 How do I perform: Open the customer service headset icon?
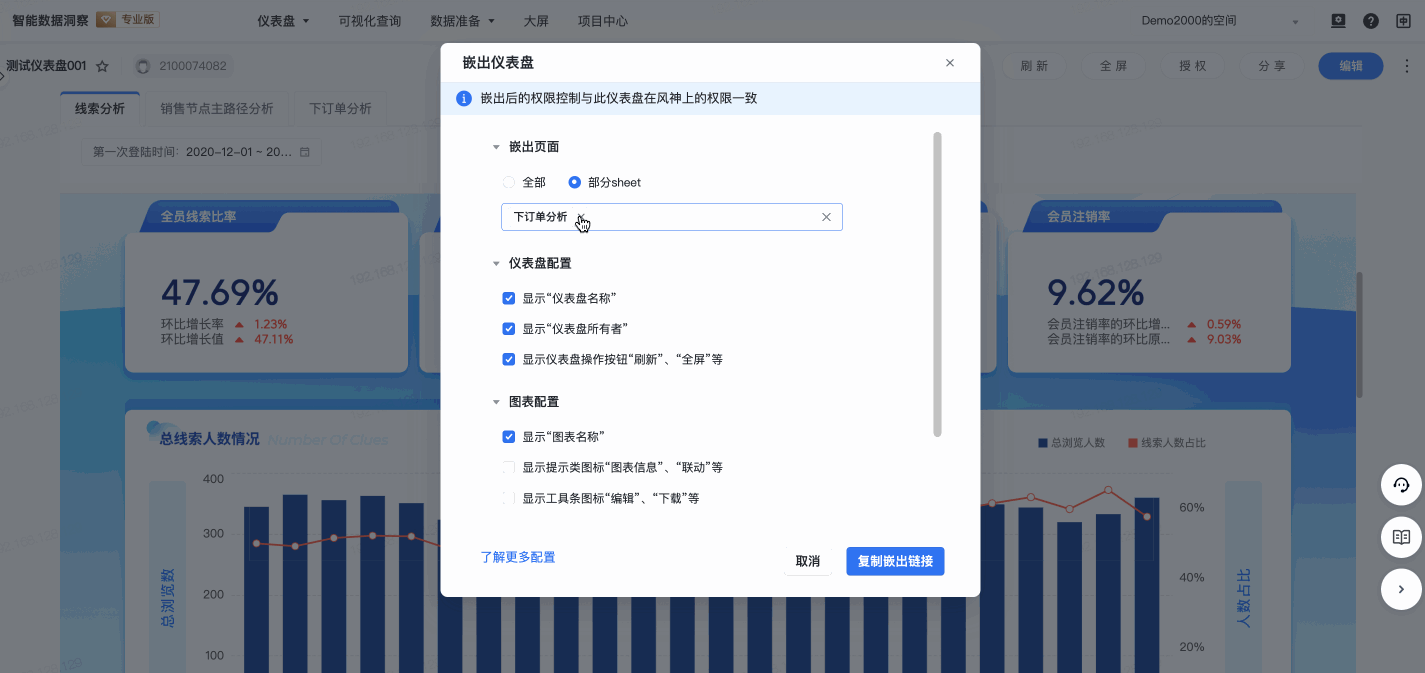click(1401, 485)
